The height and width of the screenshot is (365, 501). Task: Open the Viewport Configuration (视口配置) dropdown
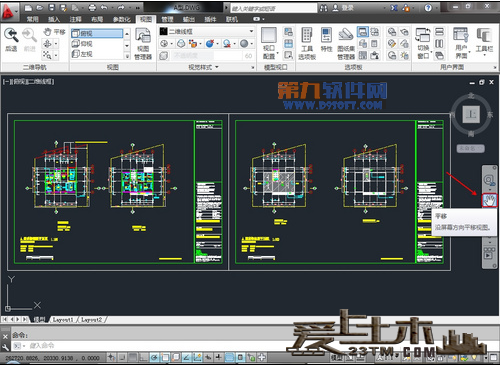click(x=269, y=43)
